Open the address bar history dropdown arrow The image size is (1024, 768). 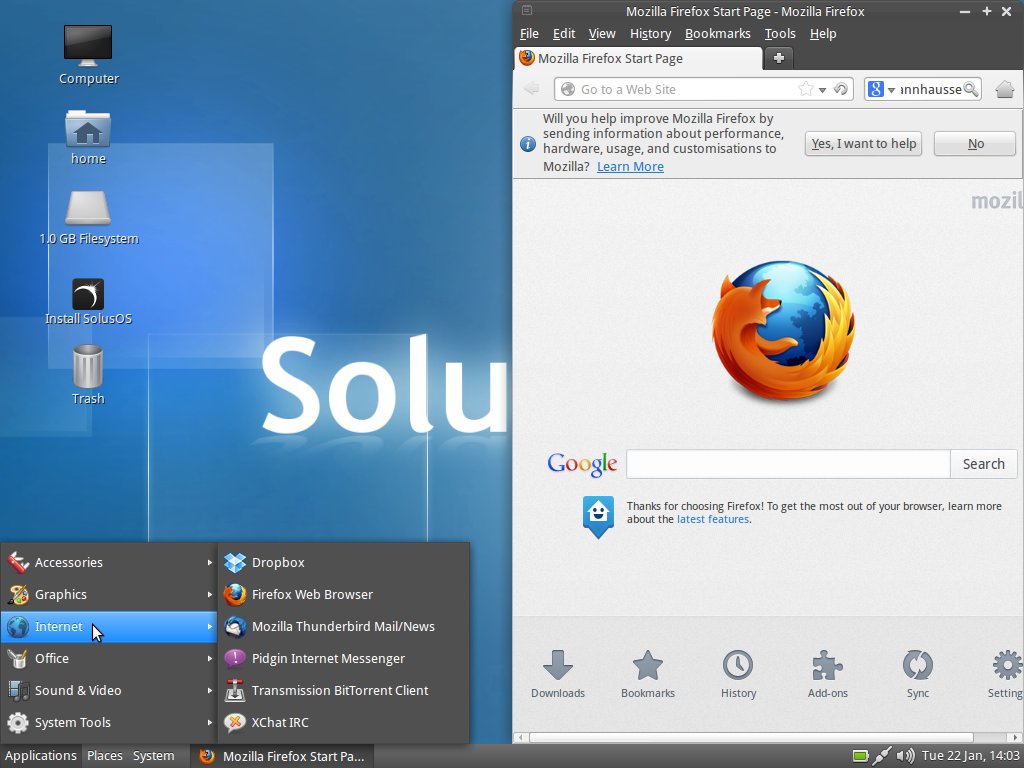[822, 90]
